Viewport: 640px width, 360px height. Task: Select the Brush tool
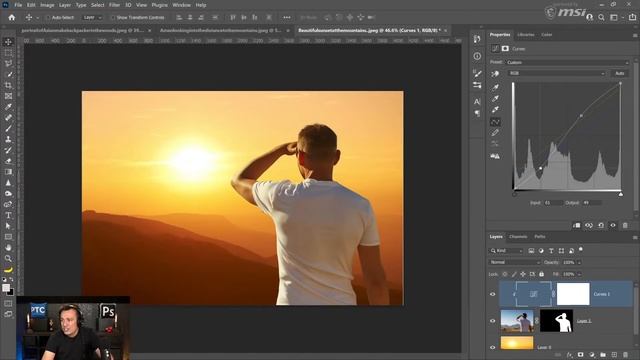[x=8, y=129]
